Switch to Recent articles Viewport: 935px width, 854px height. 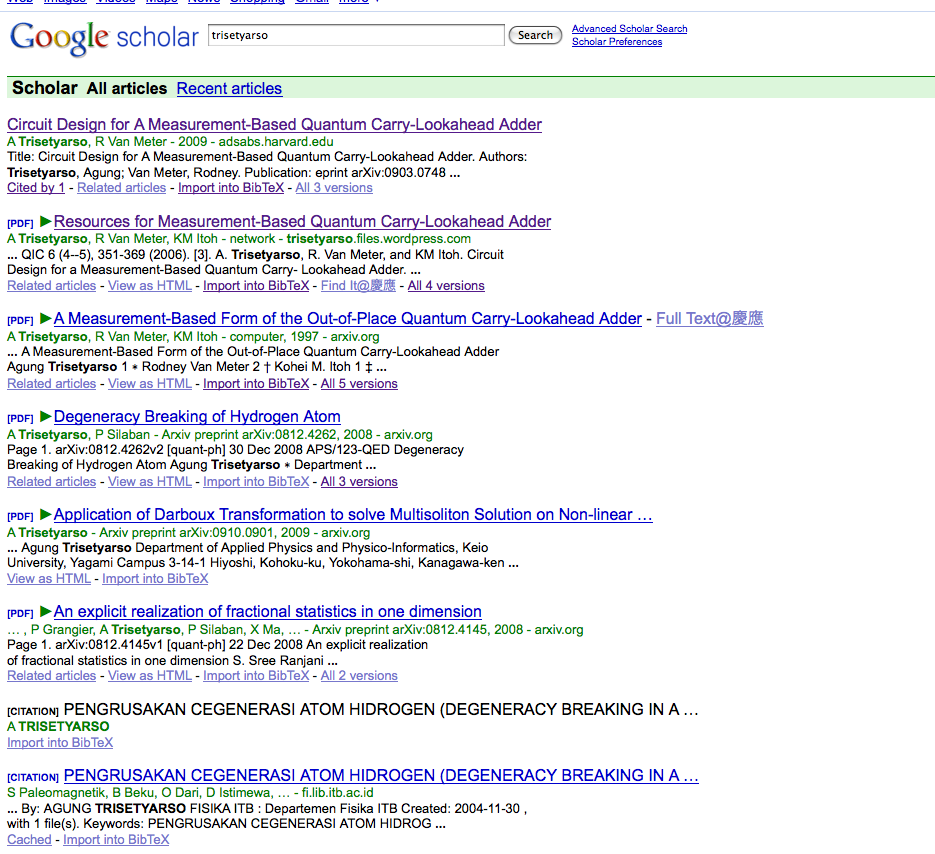click(x=229, y=89)
